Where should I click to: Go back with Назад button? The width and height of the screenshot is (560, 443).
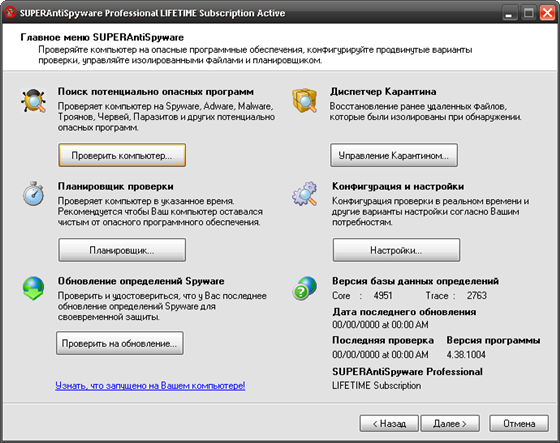389,423
